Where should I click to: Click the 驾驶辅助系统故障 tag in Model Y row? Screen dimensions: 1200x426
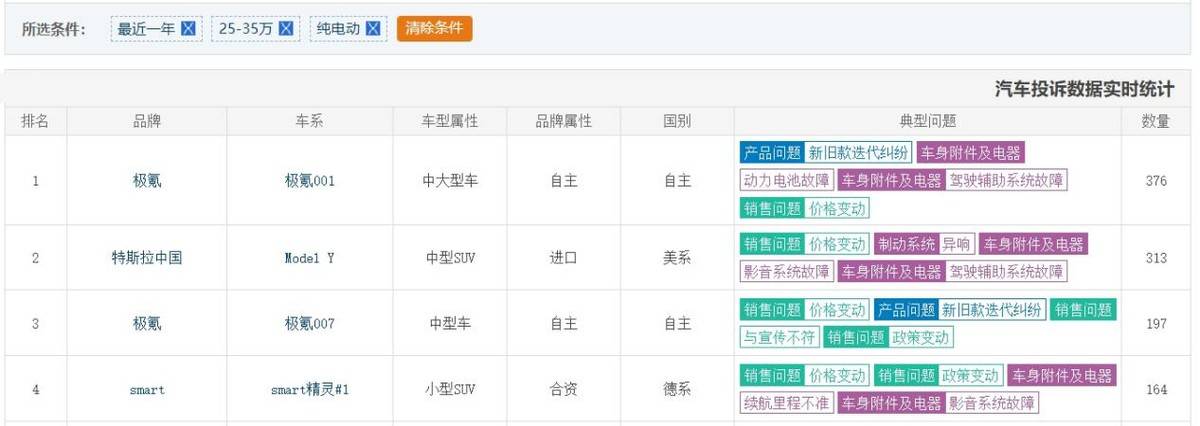(x=1006, y=271)
